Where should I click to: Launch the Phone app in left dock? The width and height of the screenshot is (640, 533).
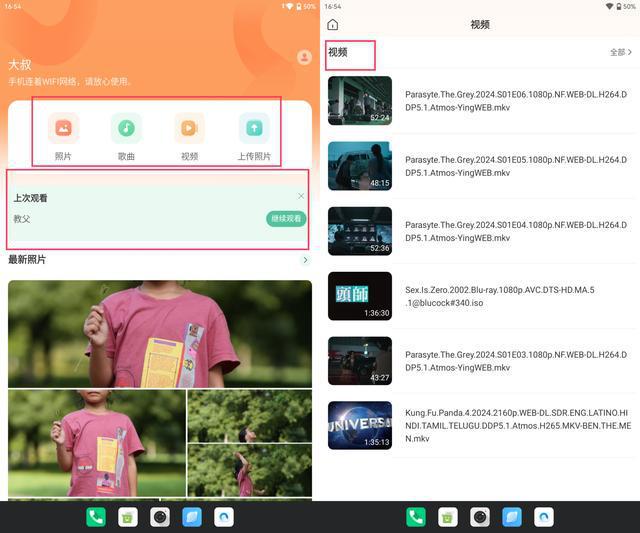[96, 517]
